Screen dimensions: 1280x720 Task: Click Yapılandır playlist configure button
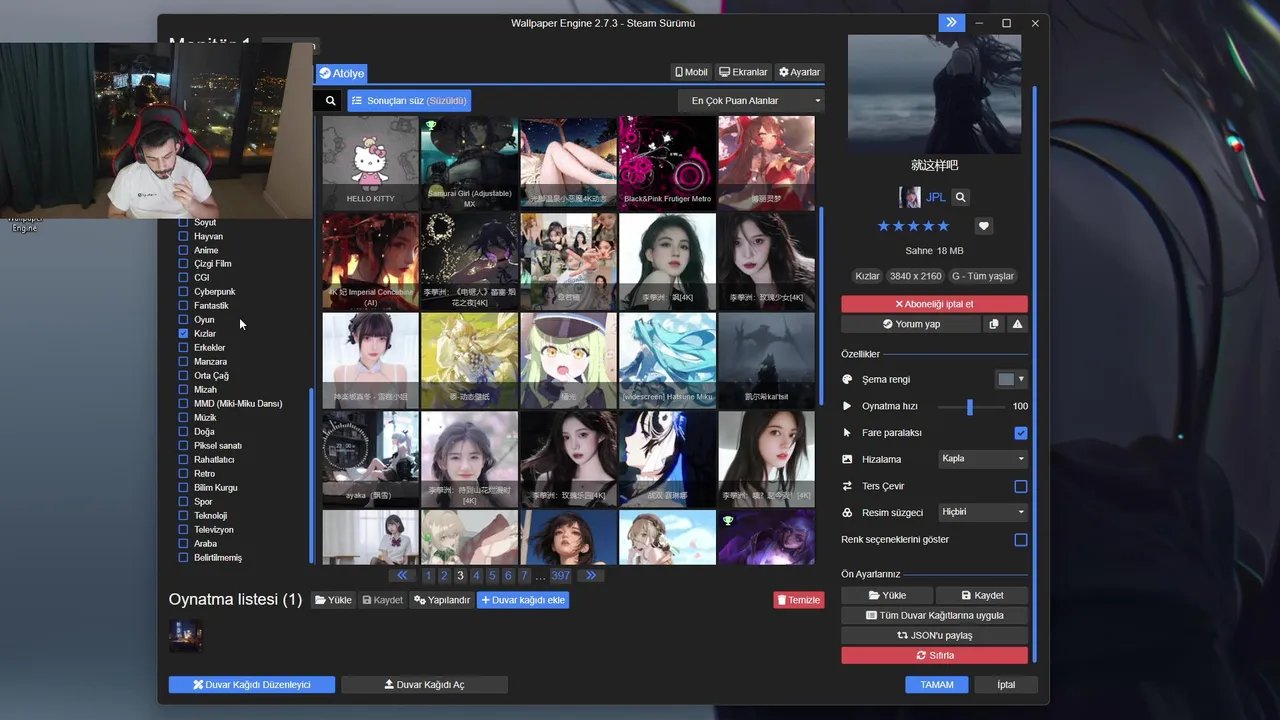441,600
